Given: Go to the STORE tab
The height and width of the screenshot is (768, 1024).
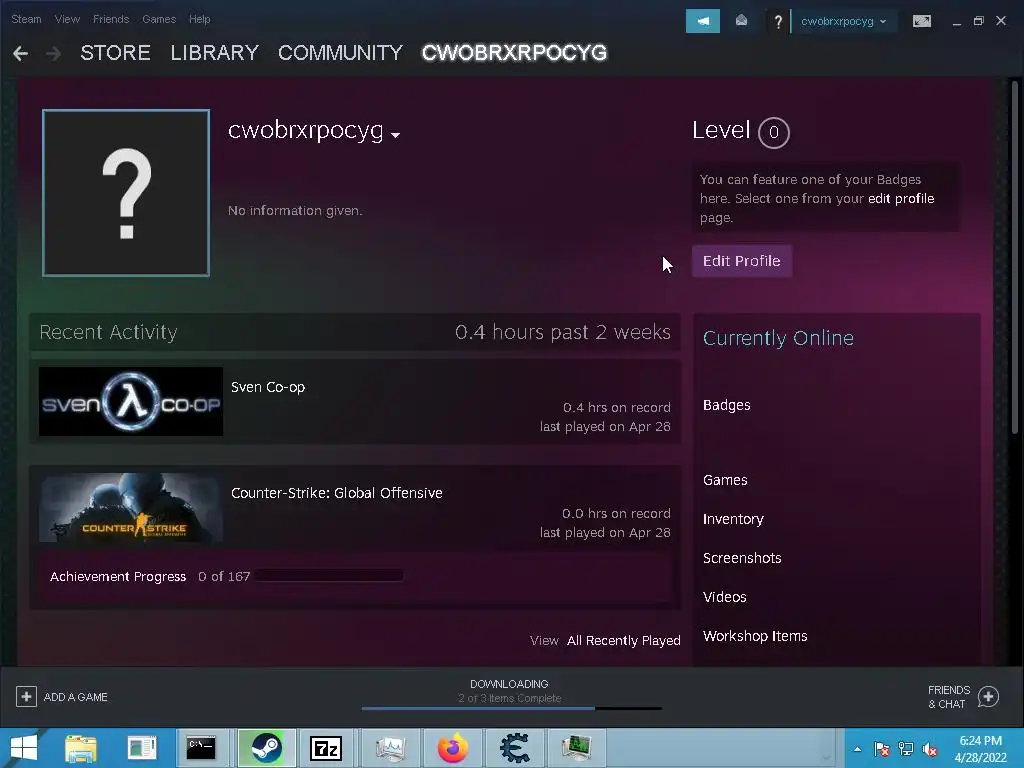Looking at the screenshot, I should (x=116, y=53).
